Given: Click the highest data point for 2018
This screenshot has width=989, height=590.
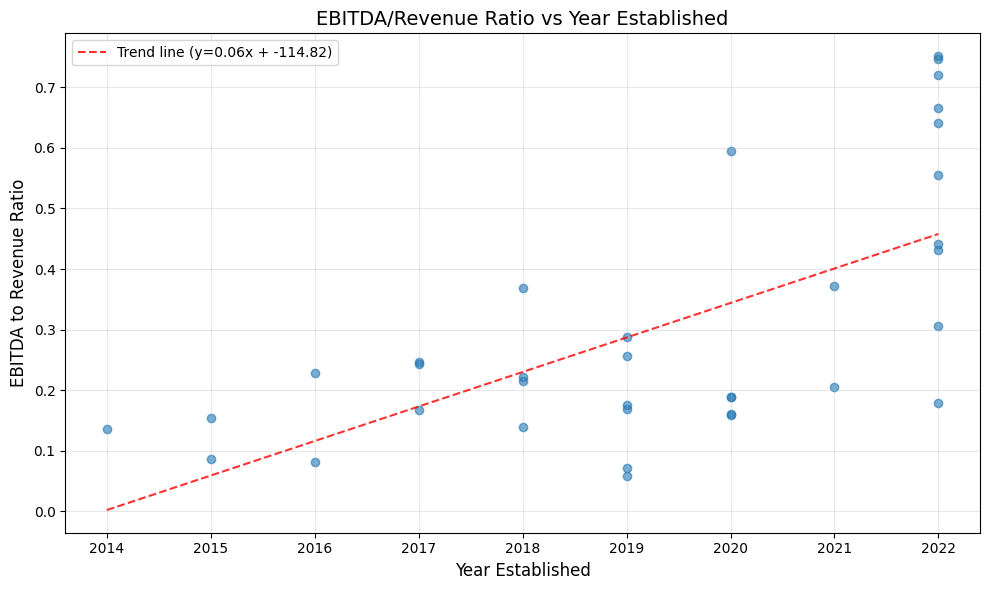Looking at the screenshot, I should coord(523,288).
